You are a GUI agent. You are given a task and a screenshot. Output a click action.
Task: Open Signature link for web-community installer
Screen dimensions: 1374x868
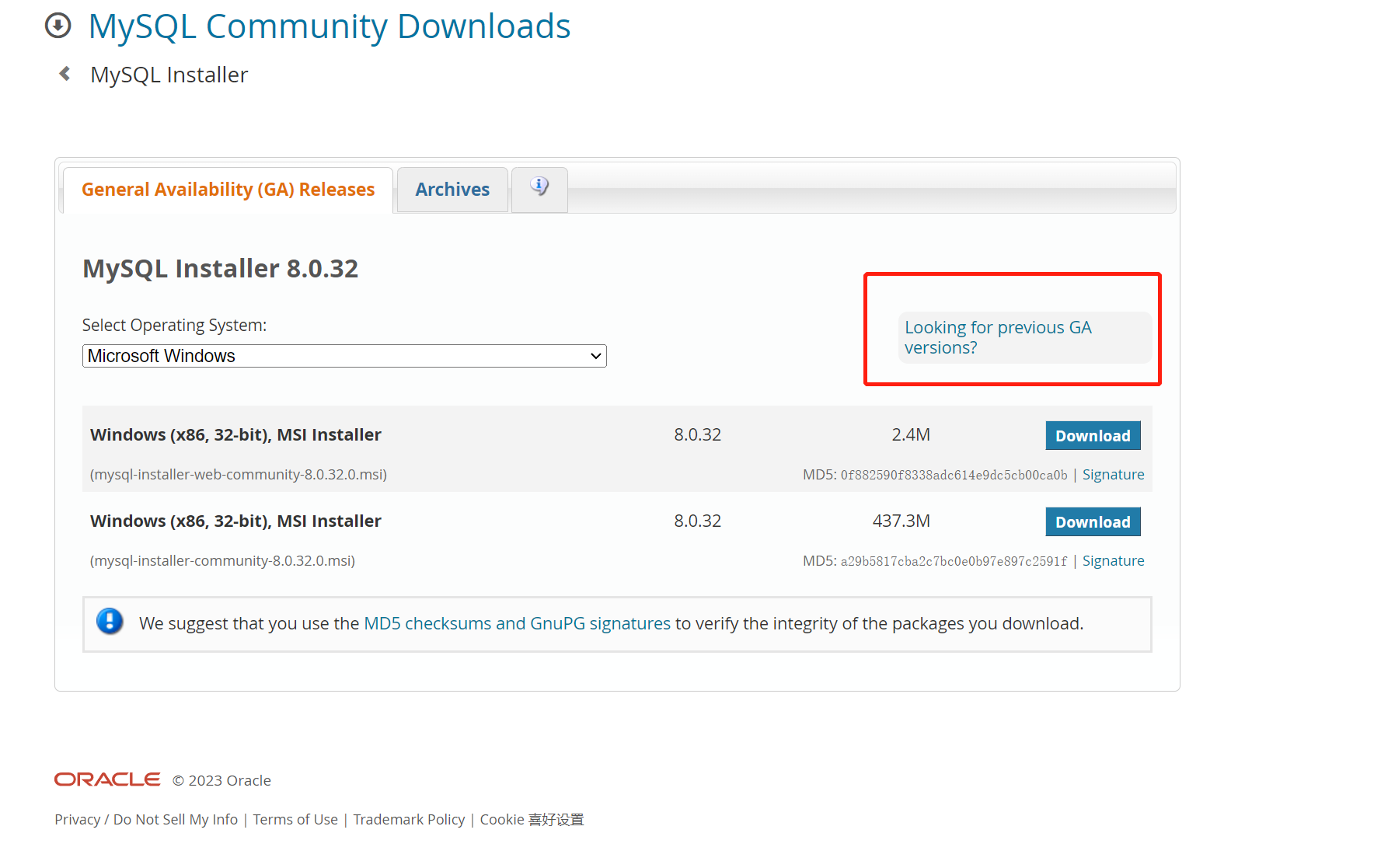(x=1113, y=475)
